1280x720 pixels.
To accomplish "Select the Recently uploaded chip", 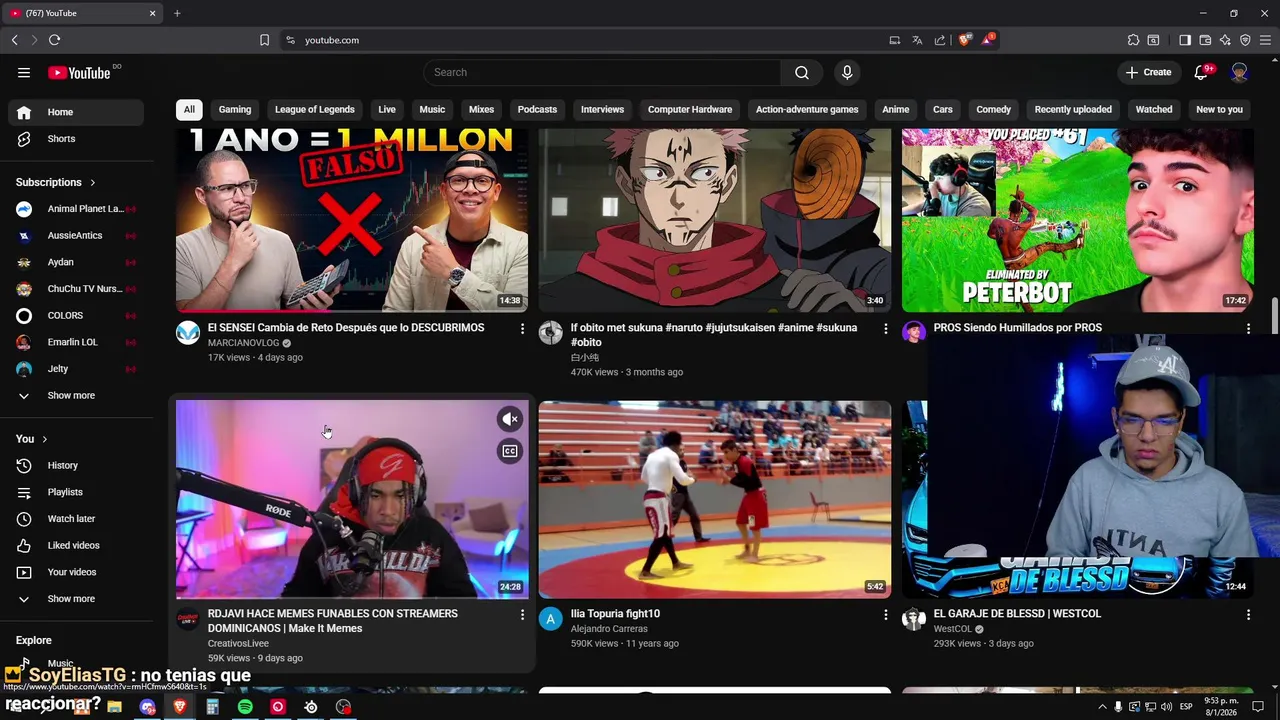I will pyautogui.click(x=1073, y=109).
